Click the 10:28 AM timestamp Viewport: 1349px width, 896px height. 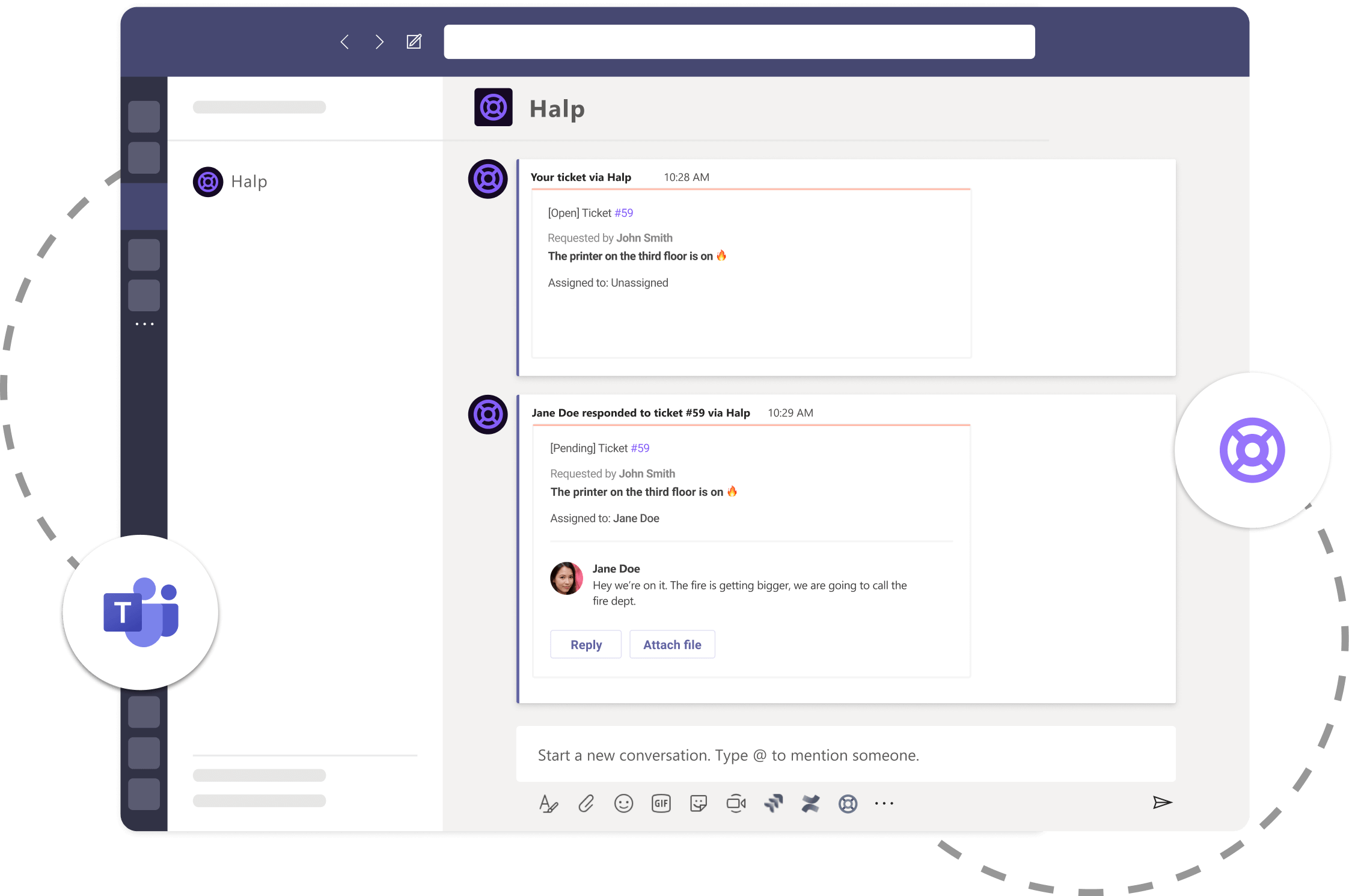click(687, 177)
